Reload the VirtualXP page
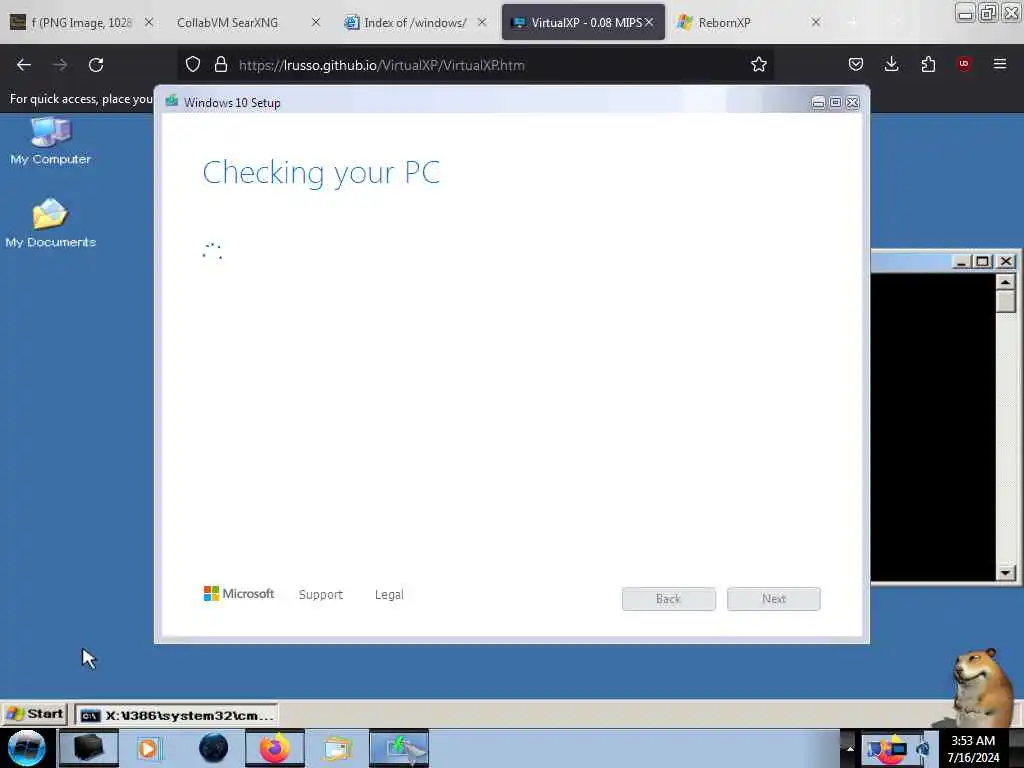The width and height of the screenshot is (1024, 768). coord(96,65)
